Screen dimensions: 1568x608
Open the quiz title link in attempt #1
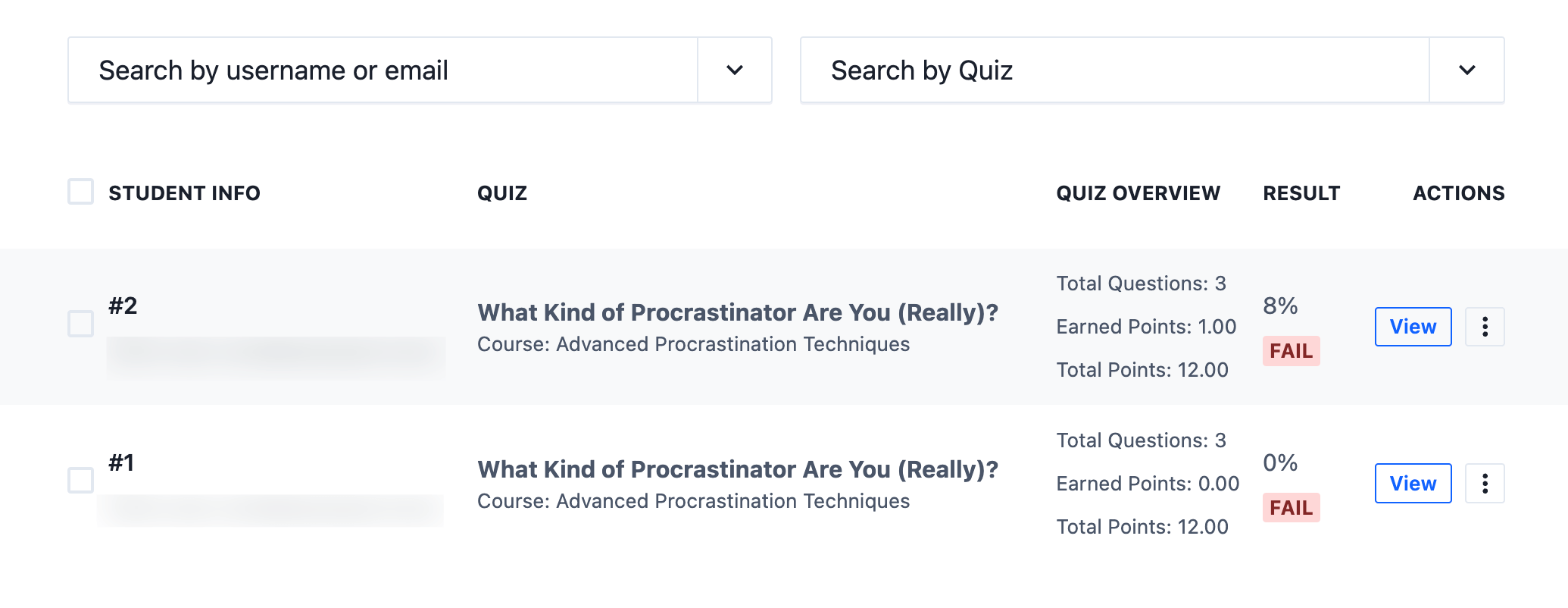[x=738, y=469]
